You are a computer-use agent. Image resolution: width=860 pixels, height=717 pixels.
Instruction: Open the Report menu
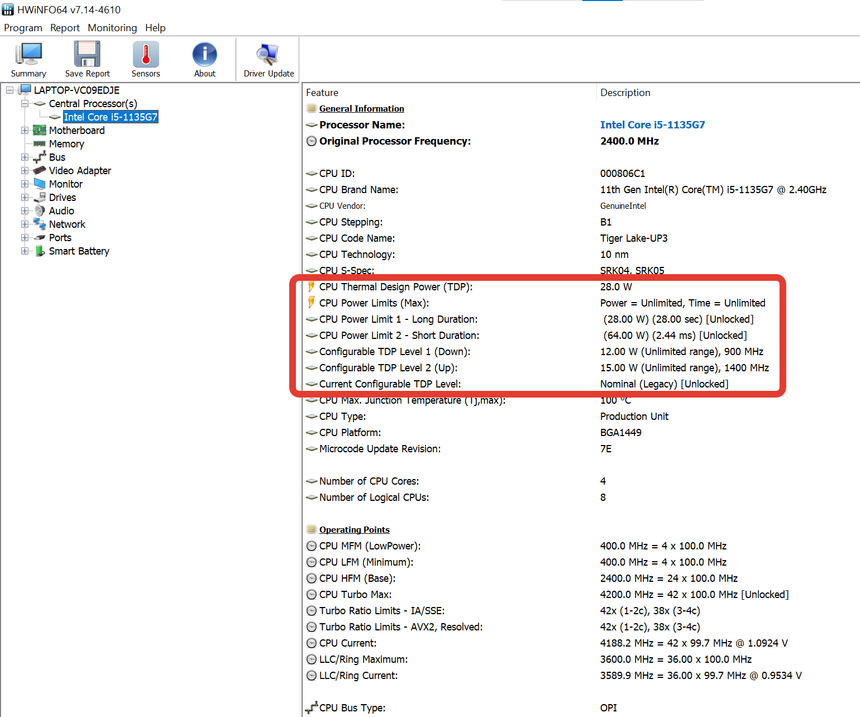[65, 28]
